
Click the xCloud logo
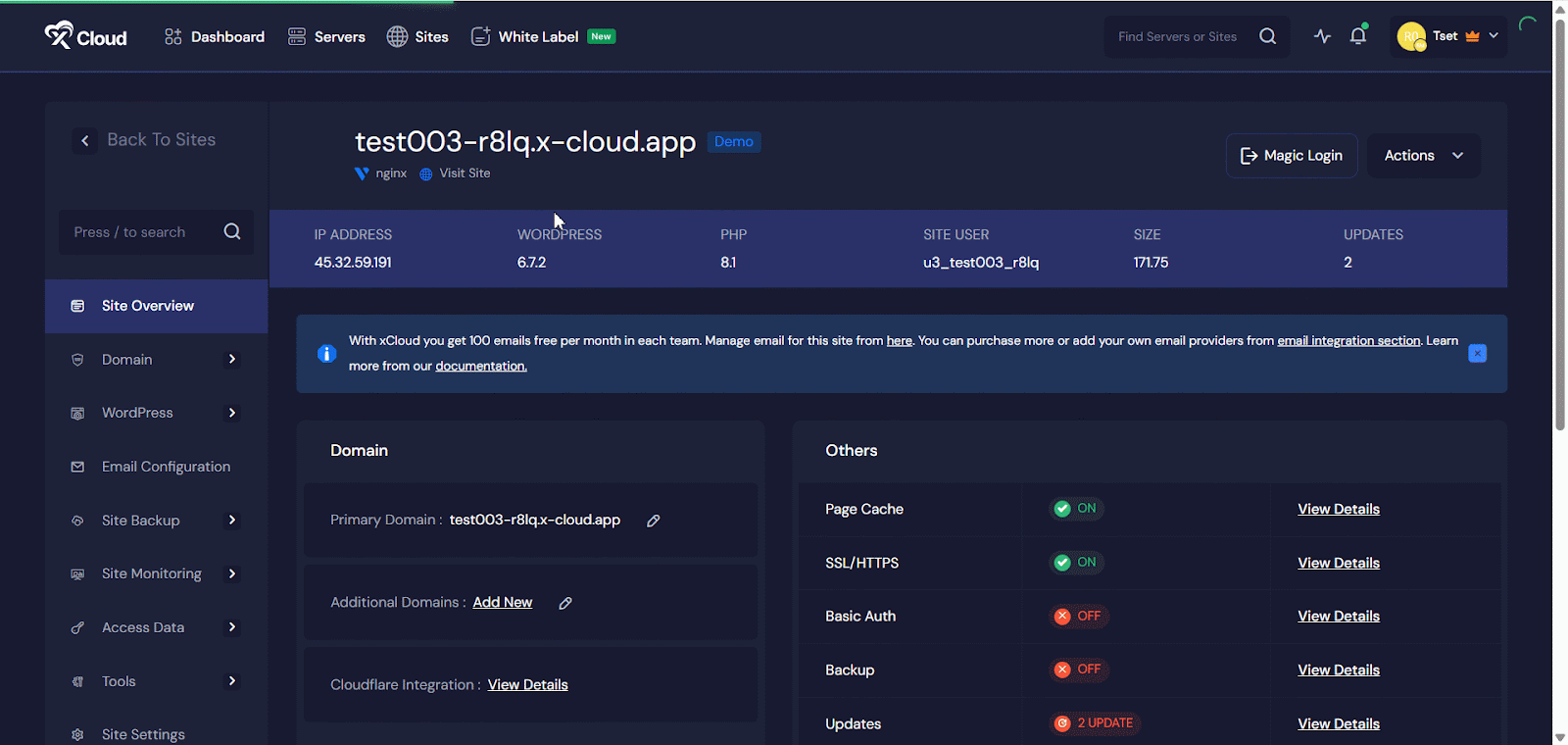pos(86,36)
